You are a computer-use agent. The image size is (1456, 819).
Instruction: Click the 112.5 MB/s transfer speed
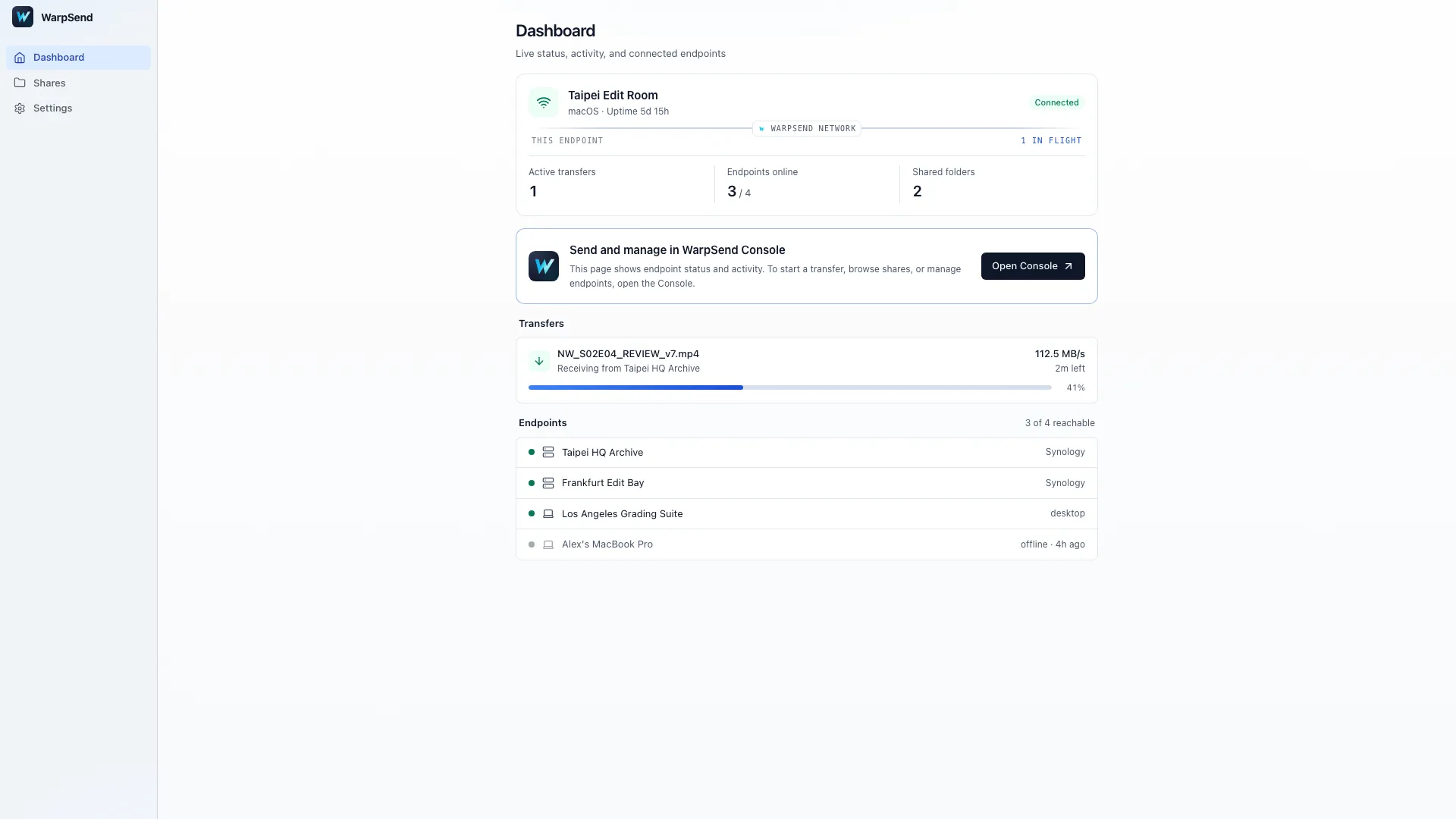(1059, 354)
